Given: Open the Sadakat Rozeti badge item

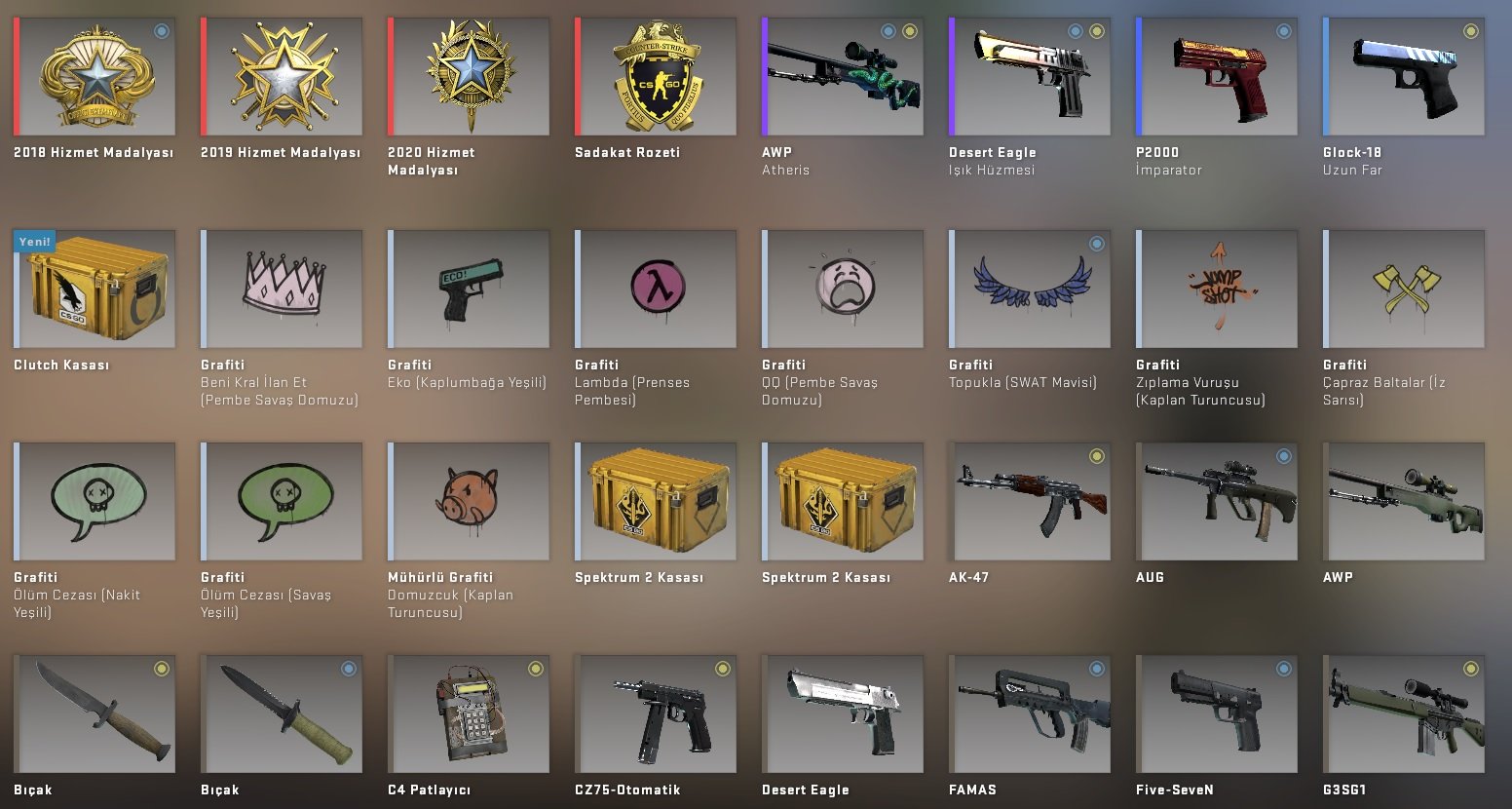Looking at the screenshot, I should [656, 76].
